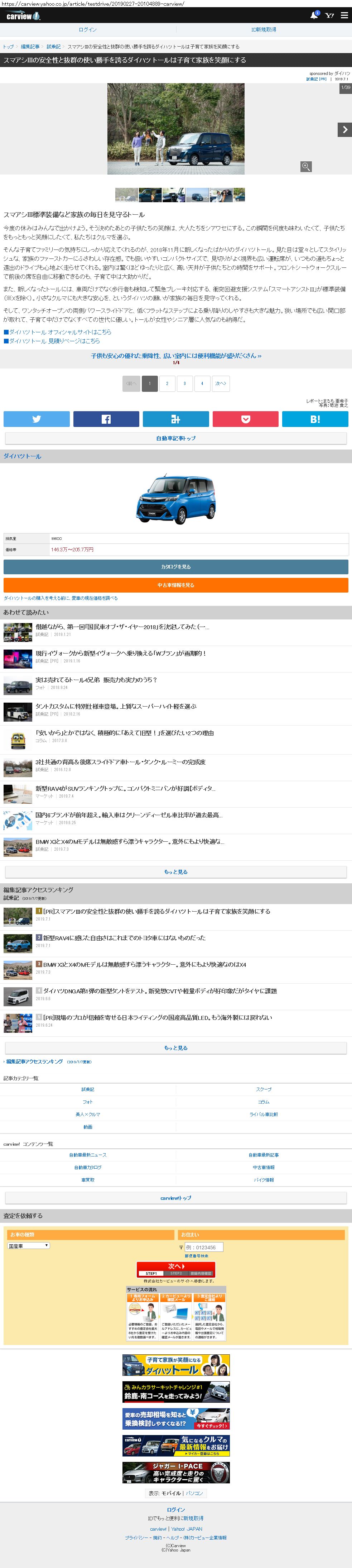Viewport: 352px width, 1568px height.
Task: Open ダイハツトール banner ad
Action: pos(176,1365)
